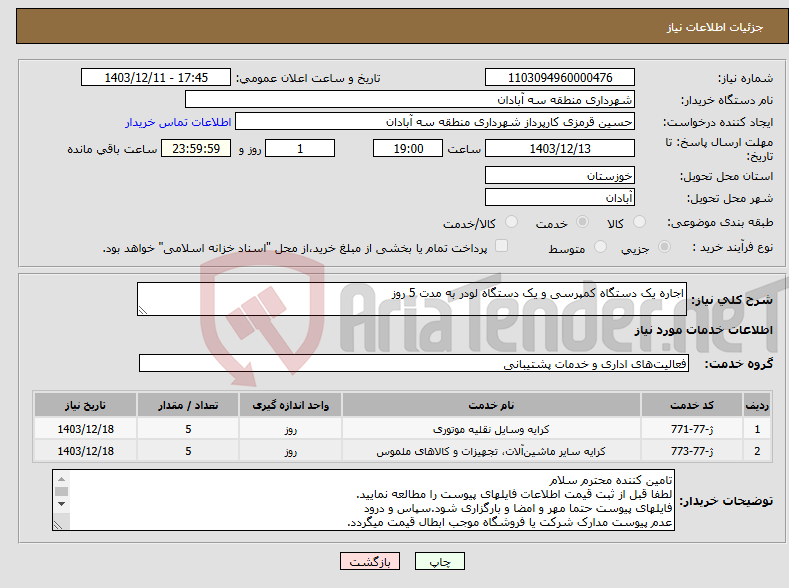Click buyer organization field شهرداری منطقه سه آبادان
The width and height of the screenshot is (789, 588).
pos(410,100)
